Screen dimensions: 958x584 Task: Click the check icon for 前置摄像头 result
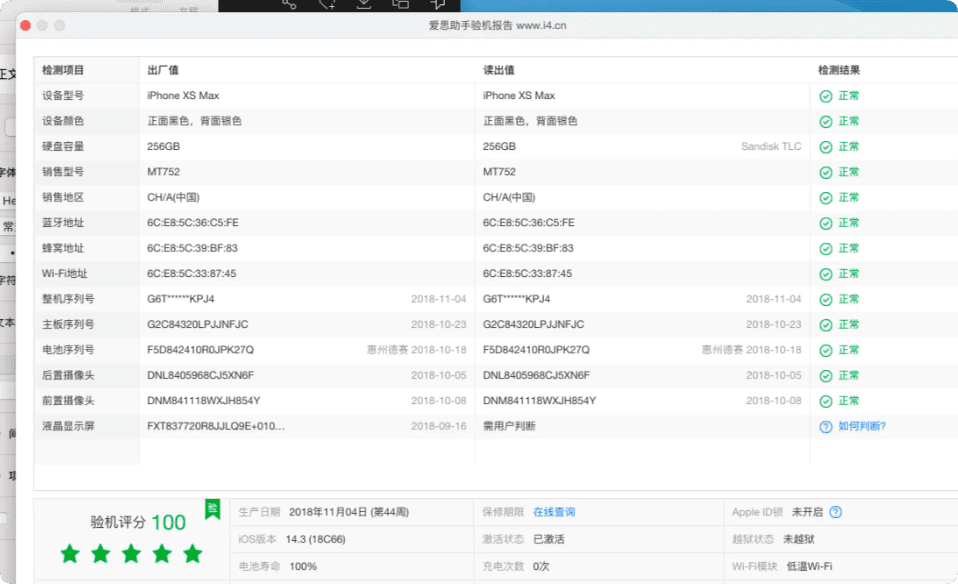coord(825,401)
